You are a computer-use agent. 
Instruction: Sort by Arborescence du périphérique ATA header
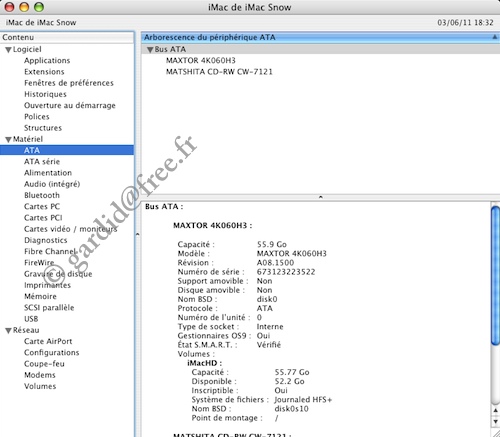[x=320, y=37]
